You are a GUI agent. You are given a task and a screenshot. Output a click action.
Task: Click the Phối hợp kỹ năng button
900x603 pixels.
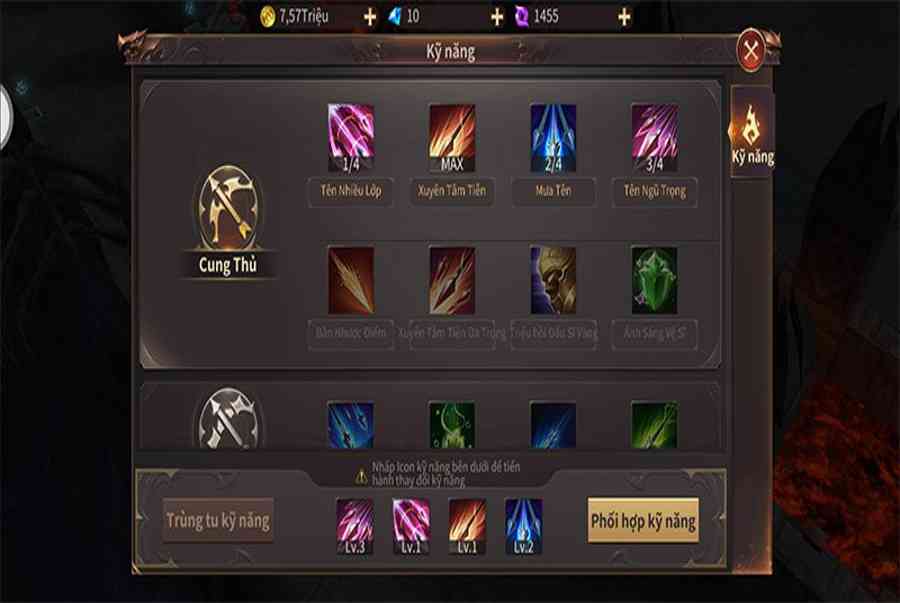point(643,520)
